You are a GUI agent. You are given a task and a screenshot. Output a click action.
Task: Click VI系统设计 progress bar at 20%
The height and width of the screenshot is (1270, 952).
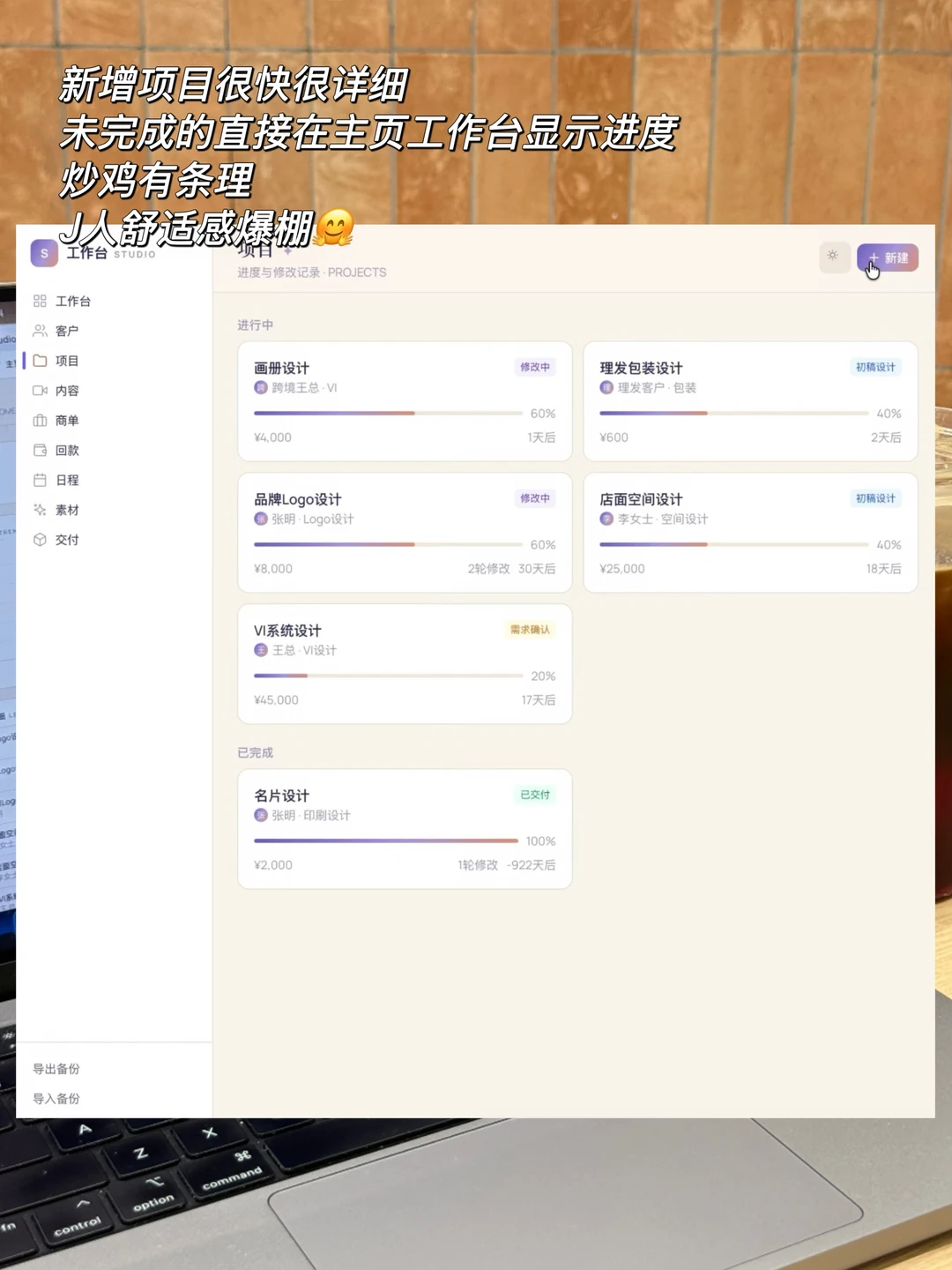point(388,676)
